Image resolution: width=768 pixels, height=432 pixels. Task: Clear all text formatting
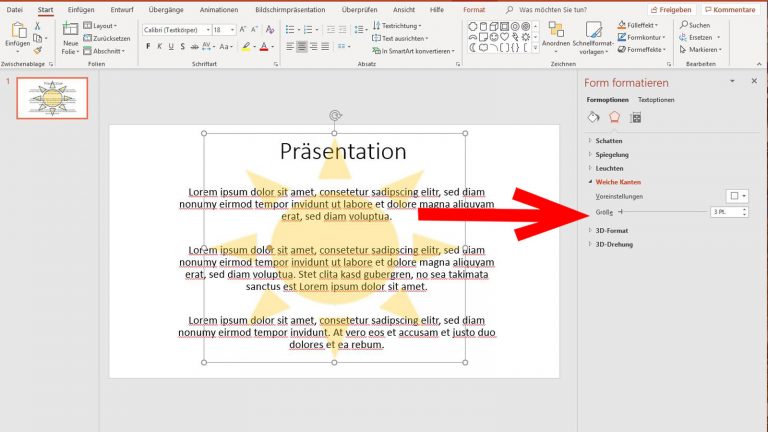(270, 30)
